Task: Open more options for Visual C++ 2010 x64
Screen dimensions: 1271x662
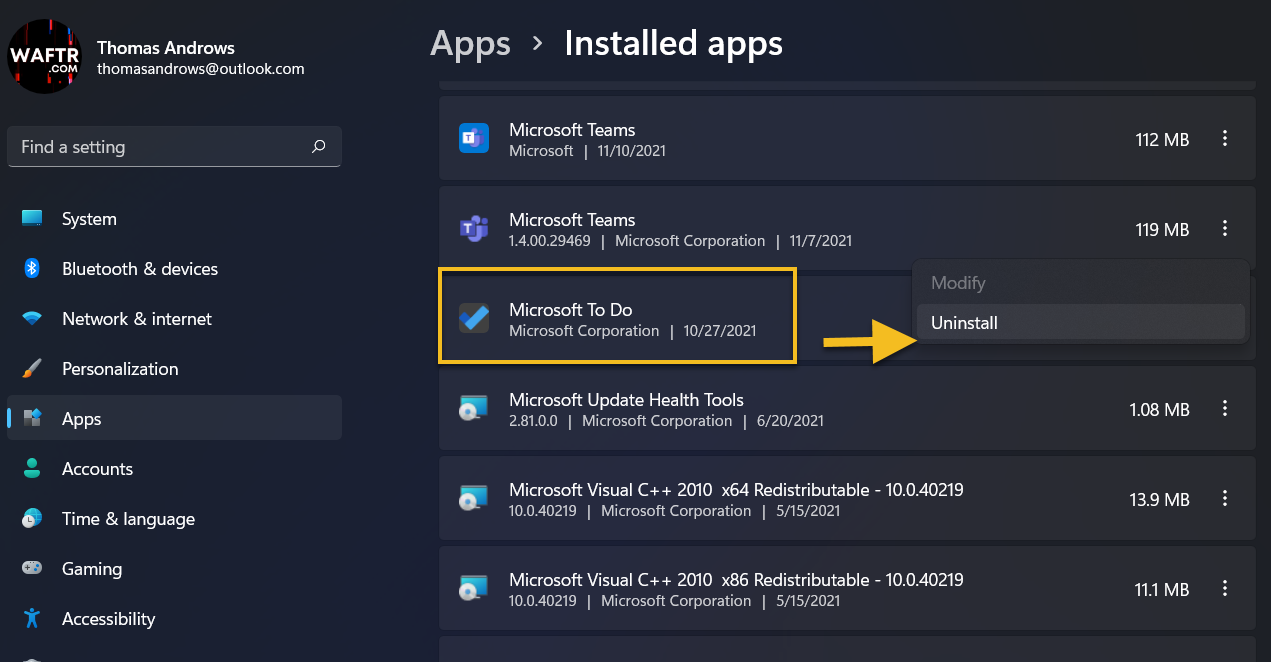Action: [1225, 499]
